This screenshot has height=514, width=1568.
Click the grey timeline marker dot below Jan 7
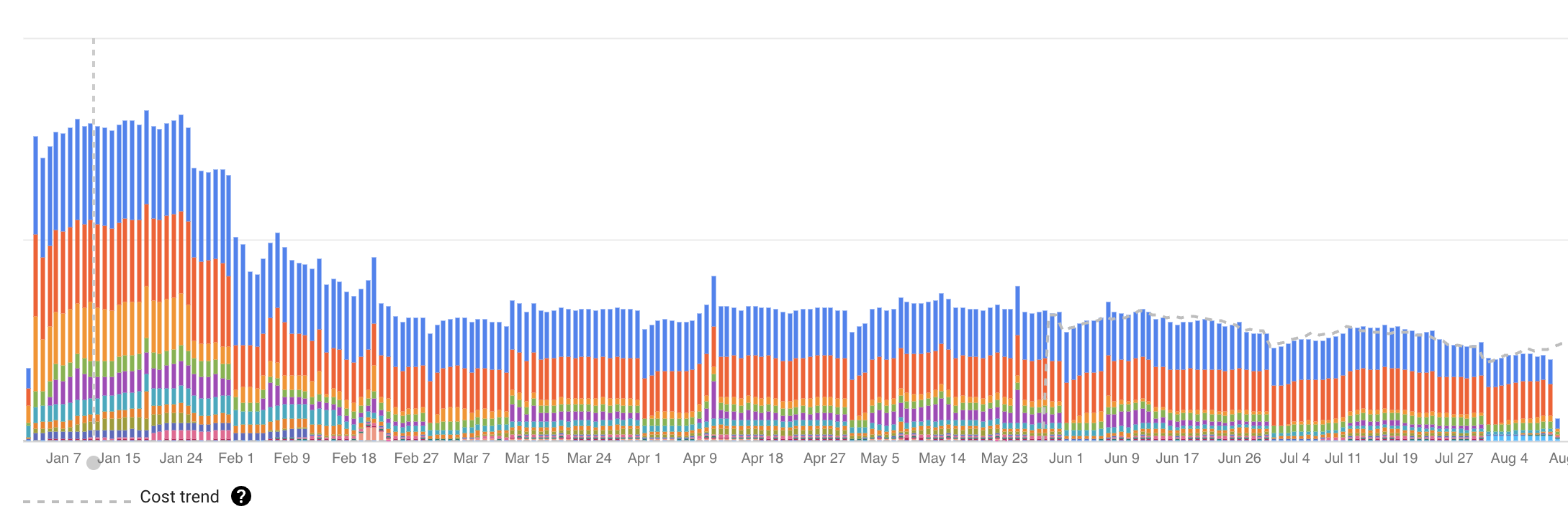click(94, 462)
